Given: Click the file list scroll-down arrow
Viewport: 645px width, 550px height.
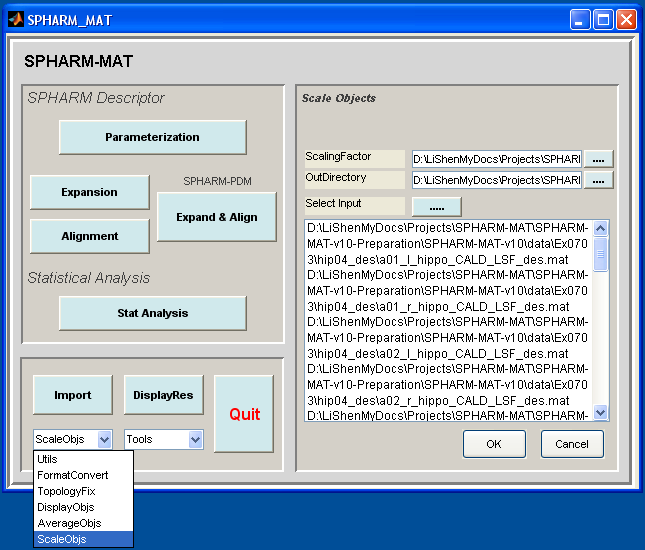Looking at the screenshot, I should tap(601, 412).
